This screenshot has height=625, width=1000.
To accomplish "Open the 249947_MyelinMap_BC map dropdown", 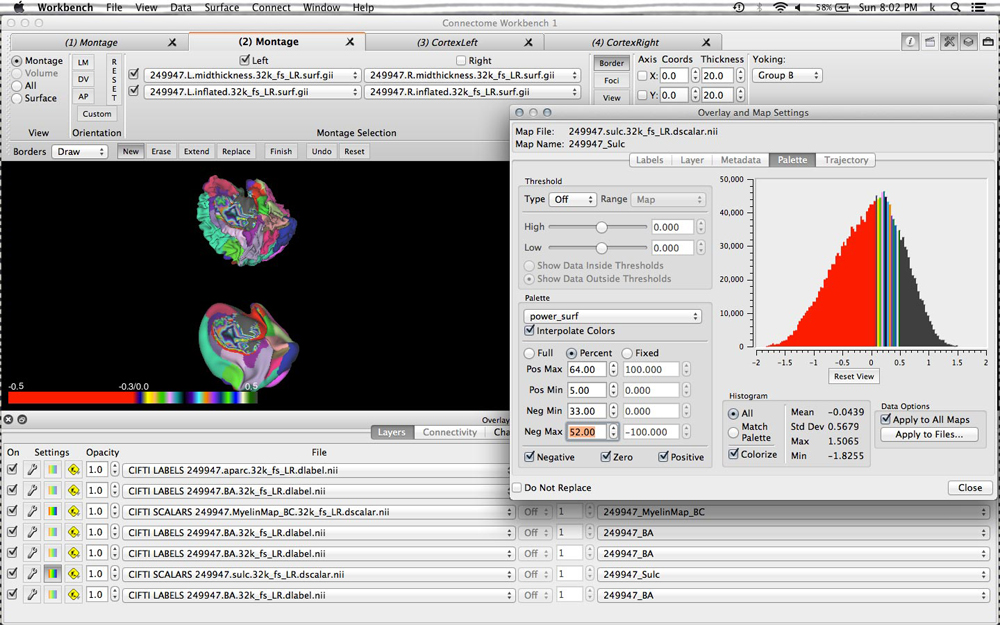I will click(793, 511).
